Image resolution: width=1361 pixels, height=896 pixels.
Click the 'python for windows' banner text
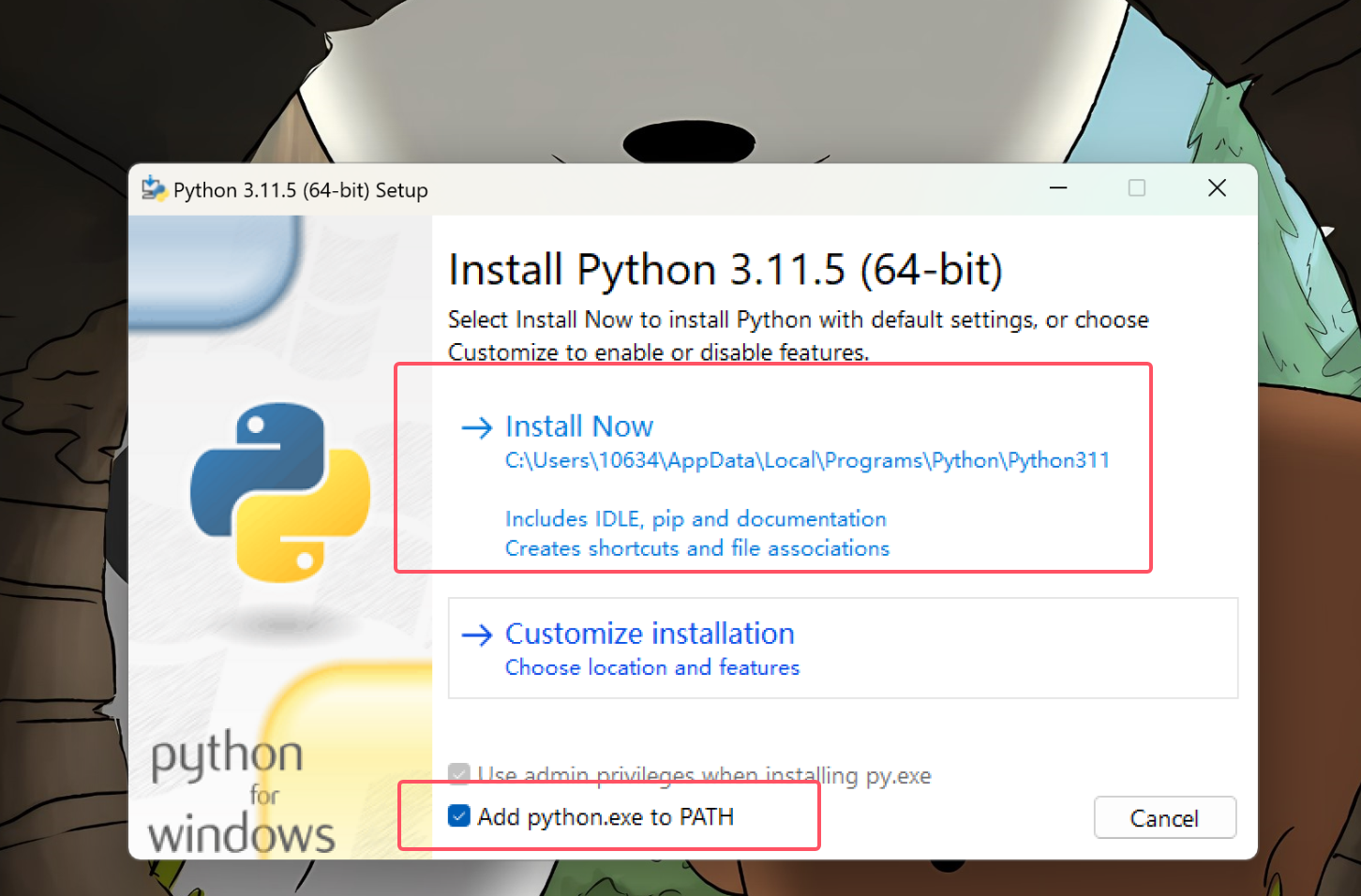pyautogui.click(x=241, y=793)
